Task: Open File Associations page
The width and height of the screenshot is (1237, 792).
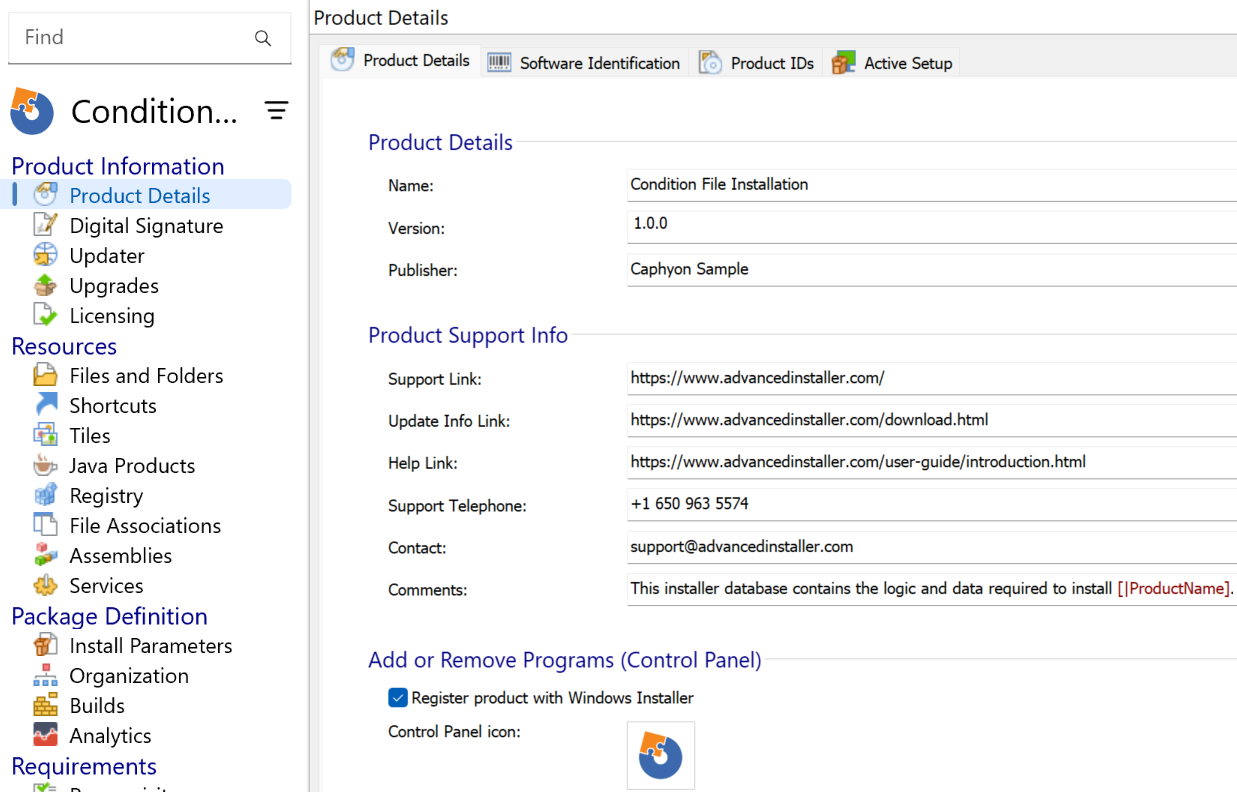Action: point(145,525)
